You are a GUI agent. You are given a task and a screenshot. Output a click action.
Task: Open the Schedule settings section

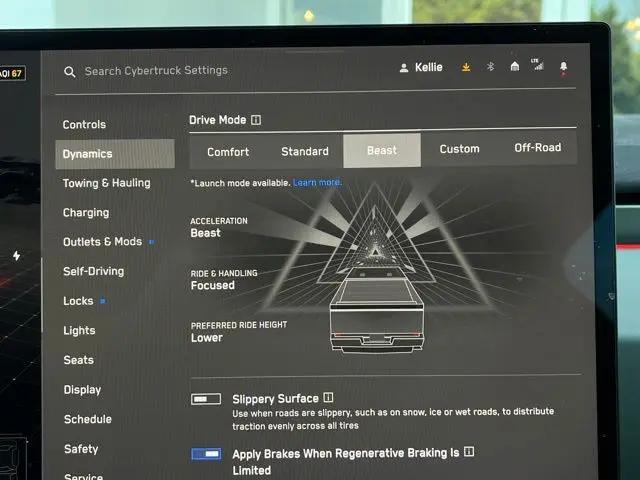[88, 419]
